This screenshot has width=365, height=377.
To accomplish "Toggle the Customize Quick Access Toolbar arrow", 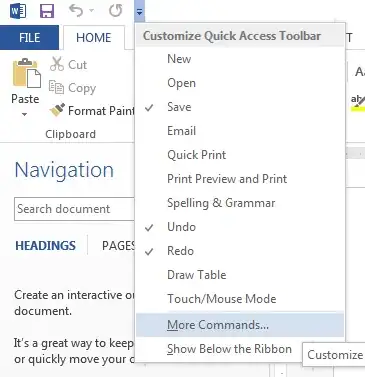I will click(139, 12).
